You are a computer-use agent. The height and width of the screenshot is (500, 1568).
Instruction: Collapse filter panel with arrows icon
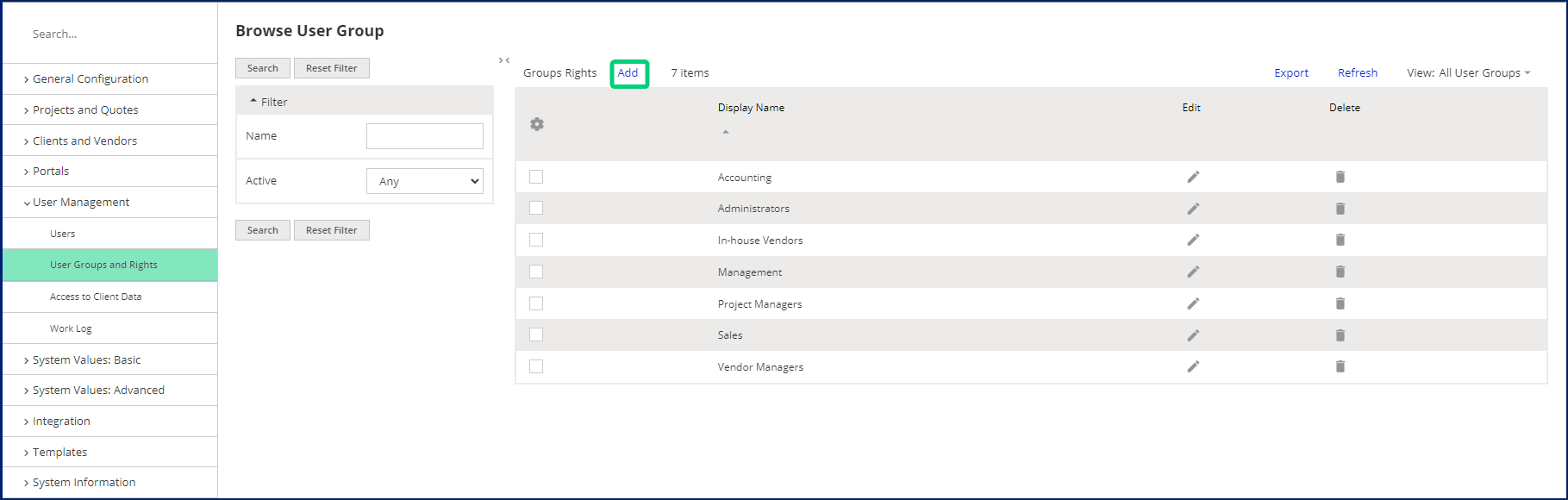504,60
